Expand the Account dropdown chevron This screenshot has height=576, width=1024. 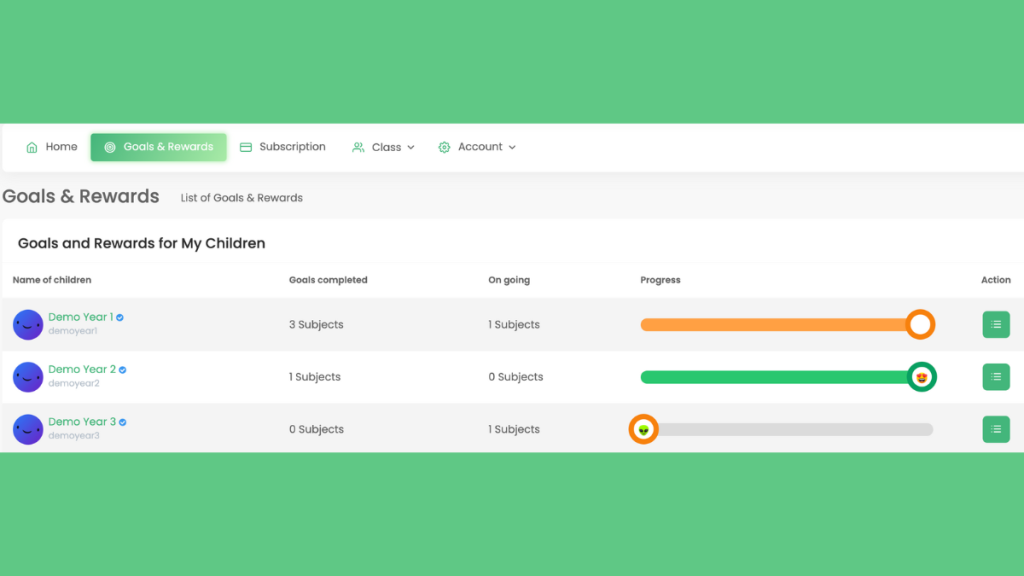coord(512,148)
